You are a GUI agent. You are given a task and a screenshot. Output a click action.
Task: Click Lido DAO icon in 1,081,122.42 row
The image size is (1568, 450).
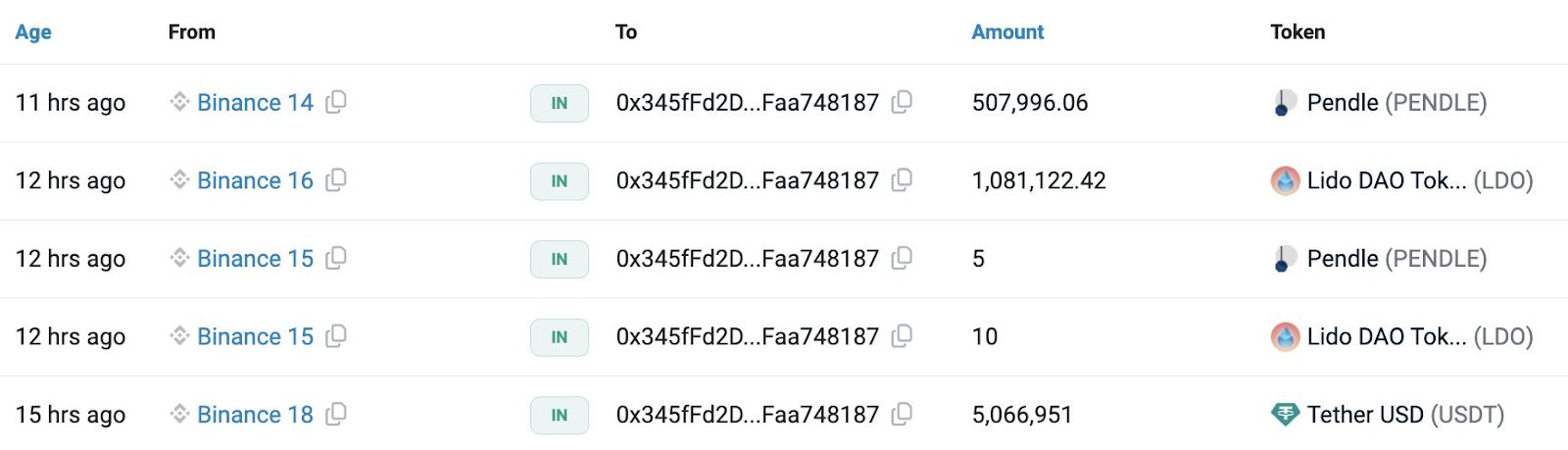tap(1285, 180)
